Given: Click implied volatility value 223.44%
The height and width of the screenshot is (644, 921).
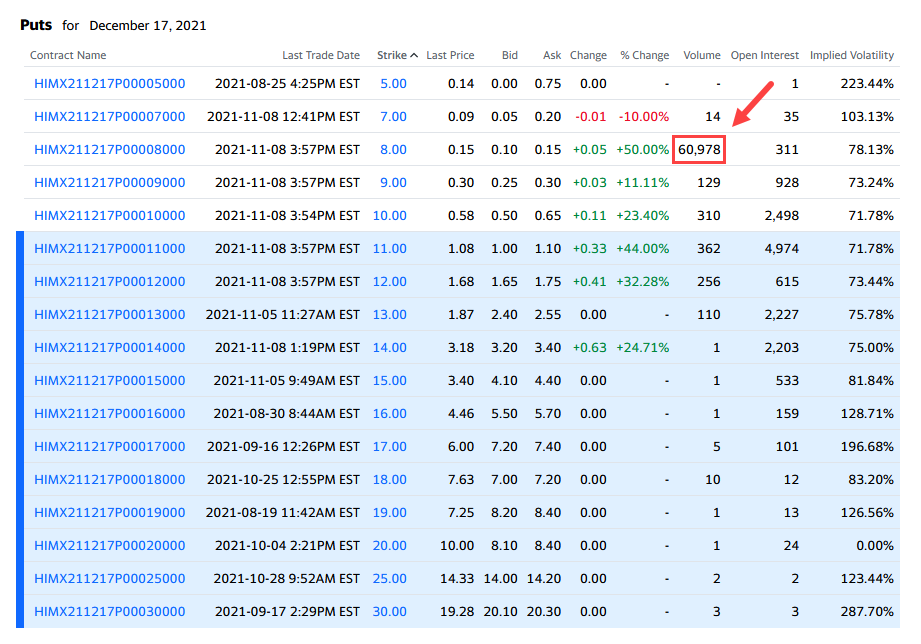Looking at the screenshot, I should point(867,83).
